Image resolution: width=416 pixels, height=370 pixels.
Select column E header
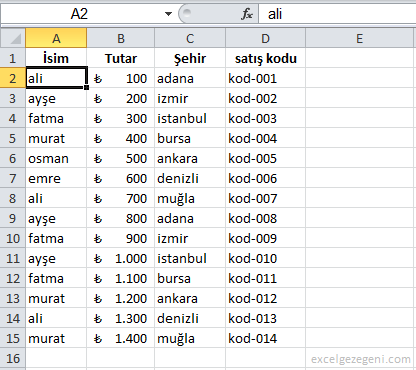359,38
